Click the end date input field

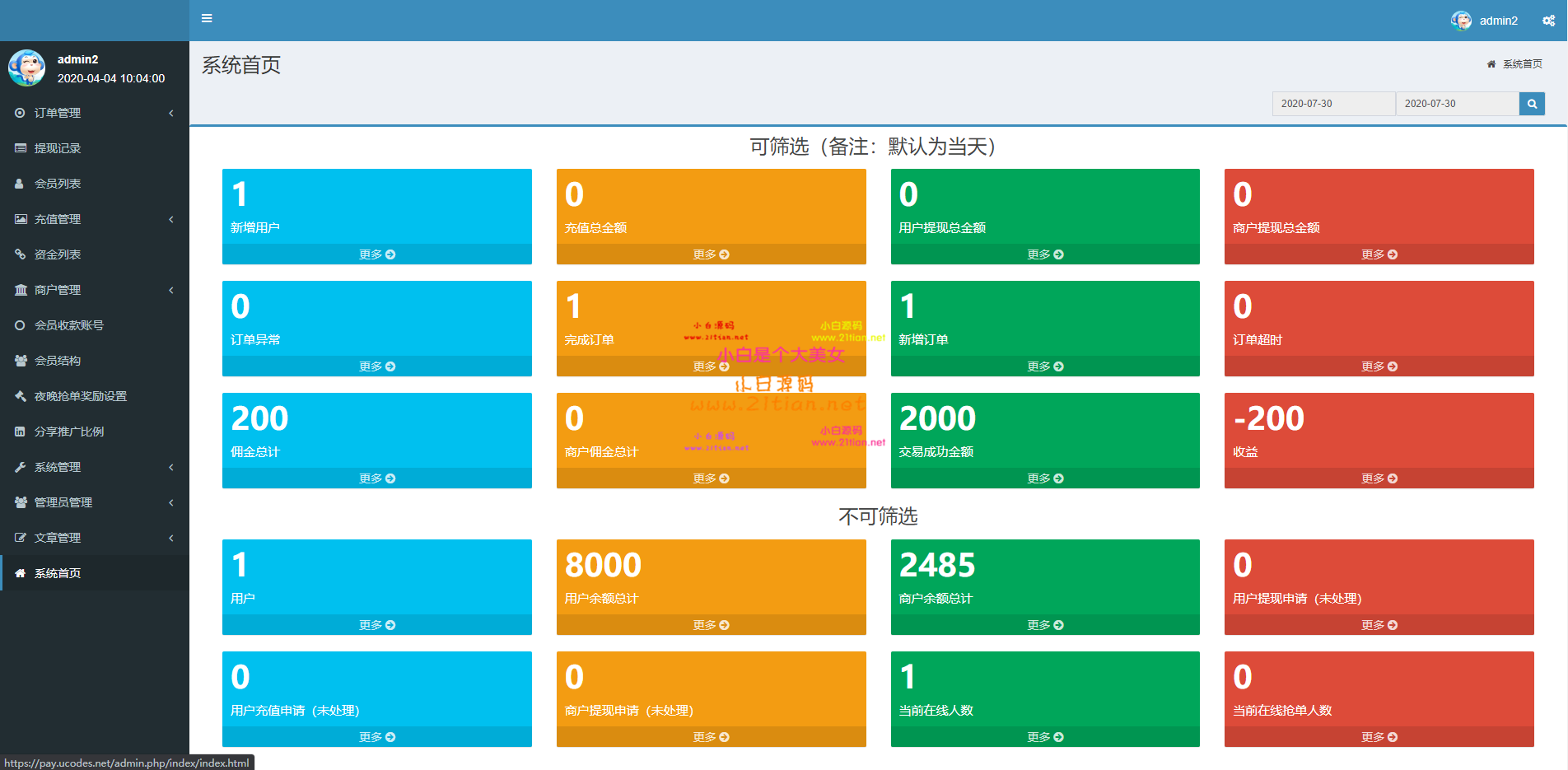1456,104
